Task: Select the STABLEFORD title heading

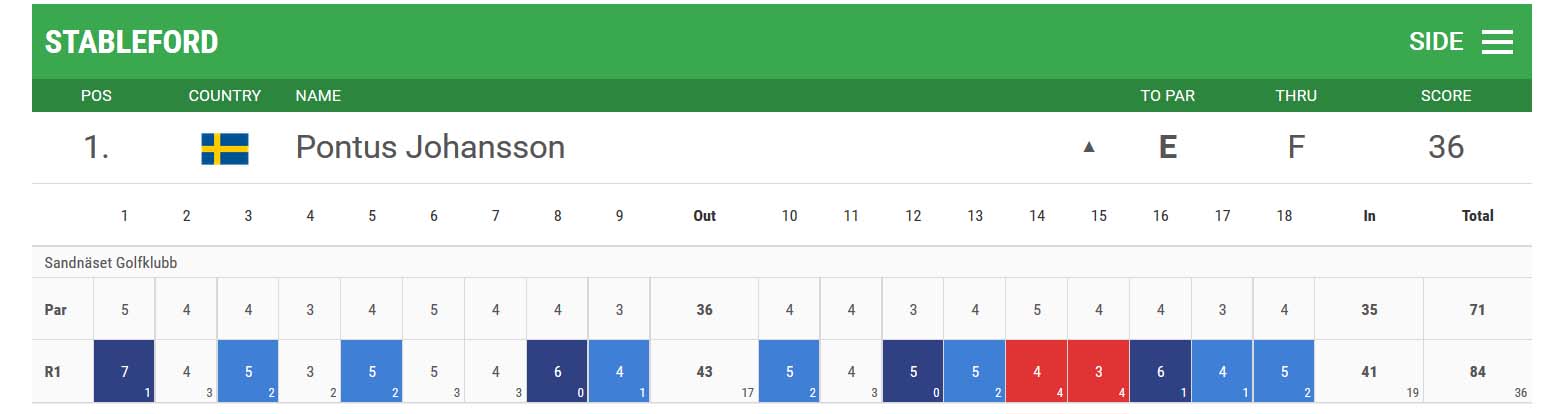Action: [131, 42]
